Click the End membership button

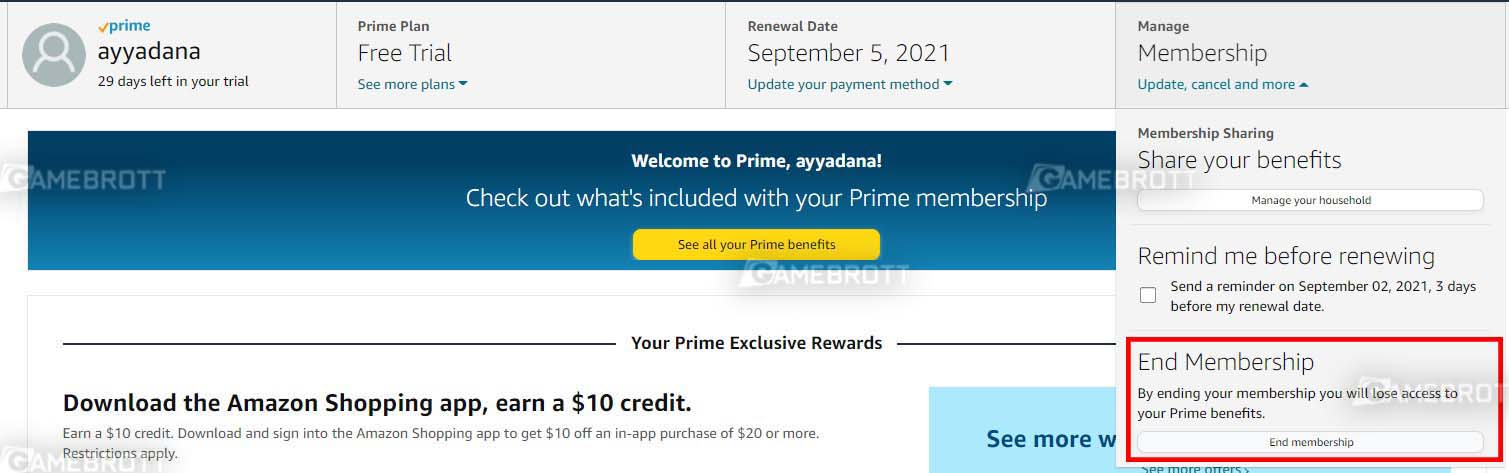point(1310,442)
